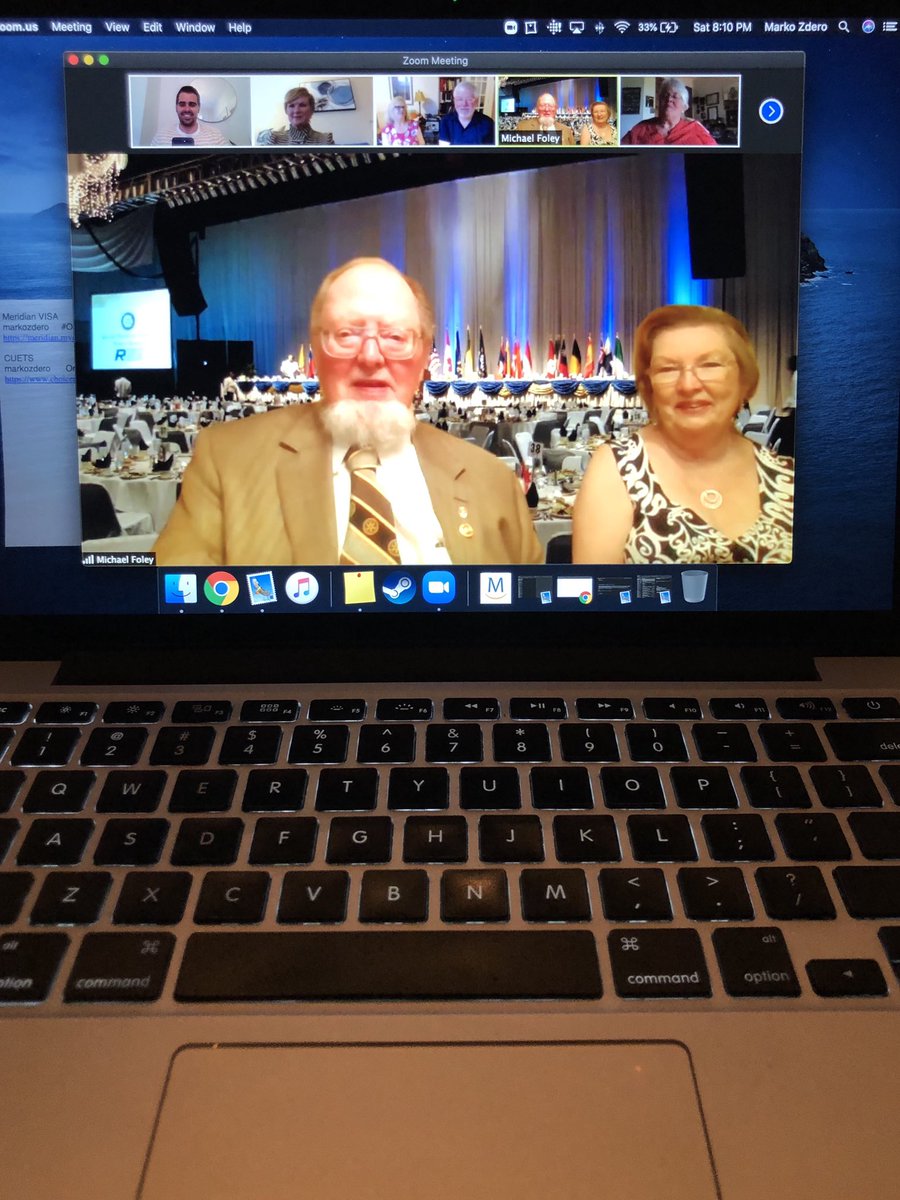Image resolution: width=900 pixels, height=1200 pixels.
Task: Open Spotlight search magnifier
Action: [844, 27]
